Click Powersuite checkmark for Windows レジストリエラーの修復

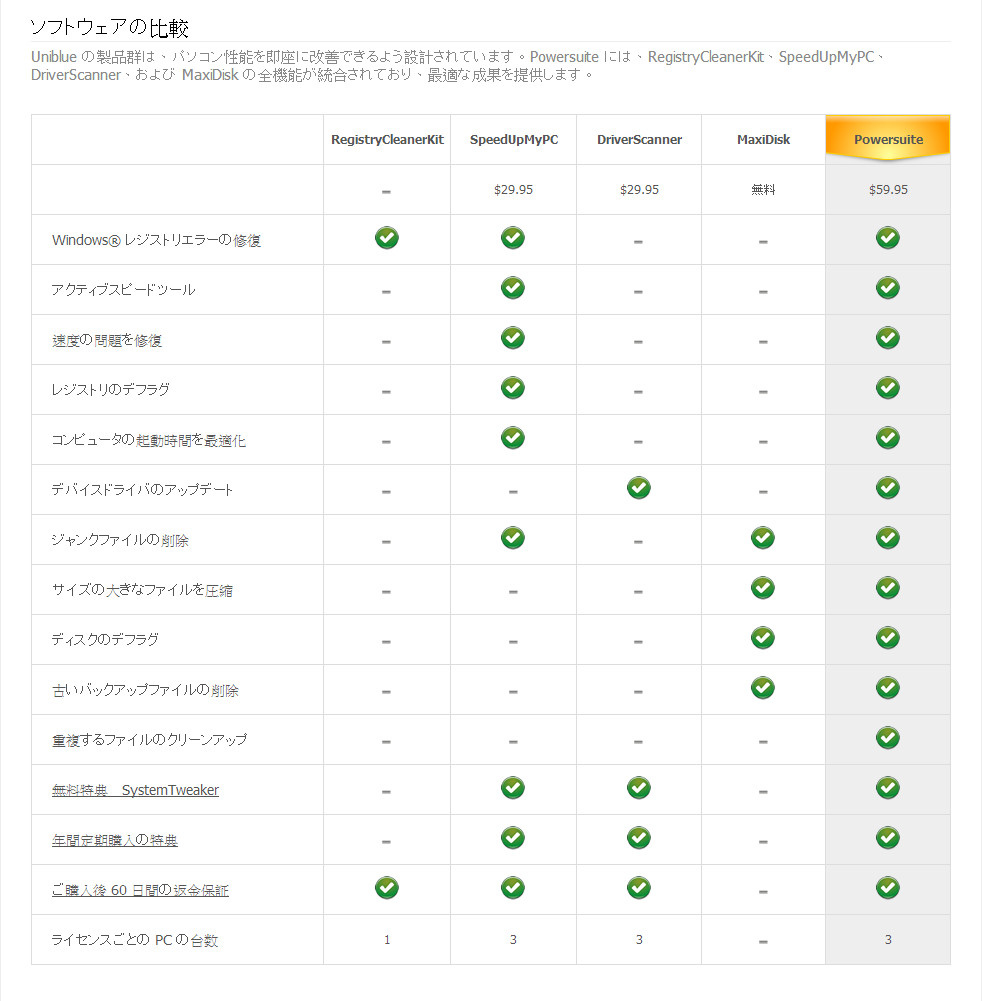point(888,238)
